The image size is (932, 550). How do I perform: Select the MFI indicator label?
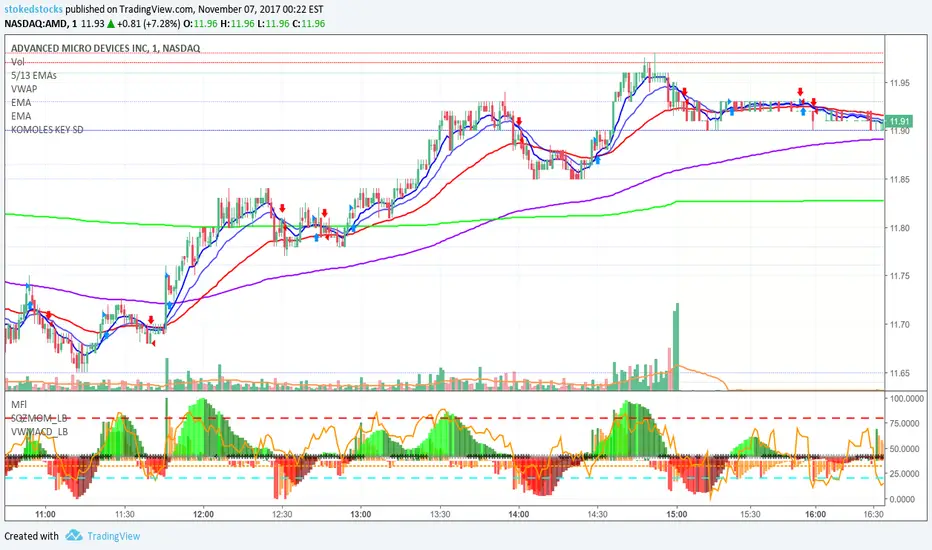pyautogui.click(x=18, y=404)
